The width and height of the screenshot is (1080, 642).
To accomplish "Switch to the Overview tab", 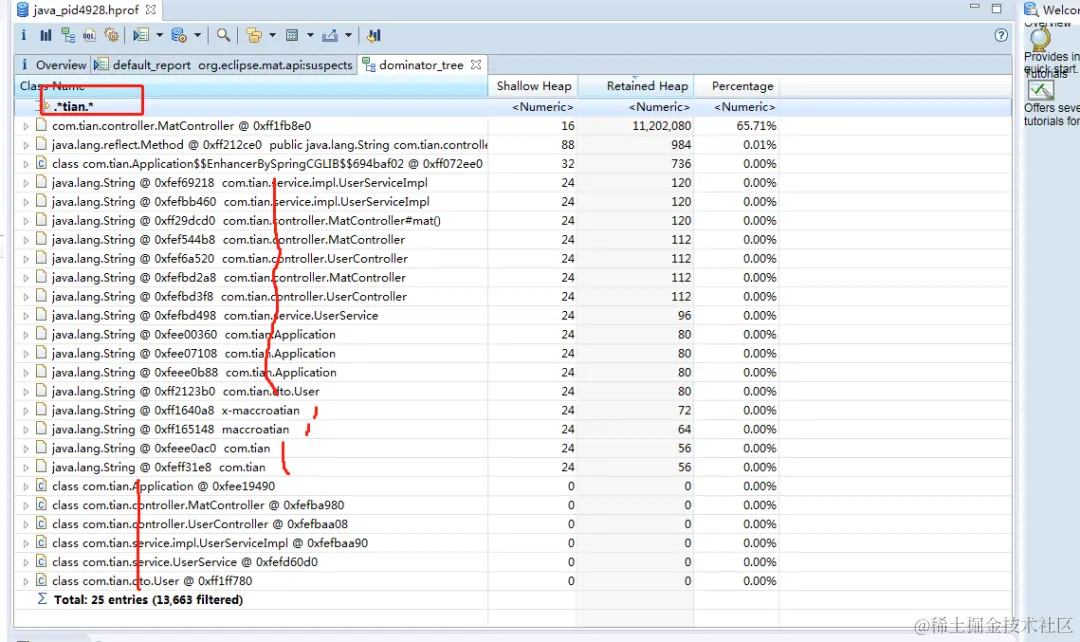I will pyautogui.click(x=53, y=65).
